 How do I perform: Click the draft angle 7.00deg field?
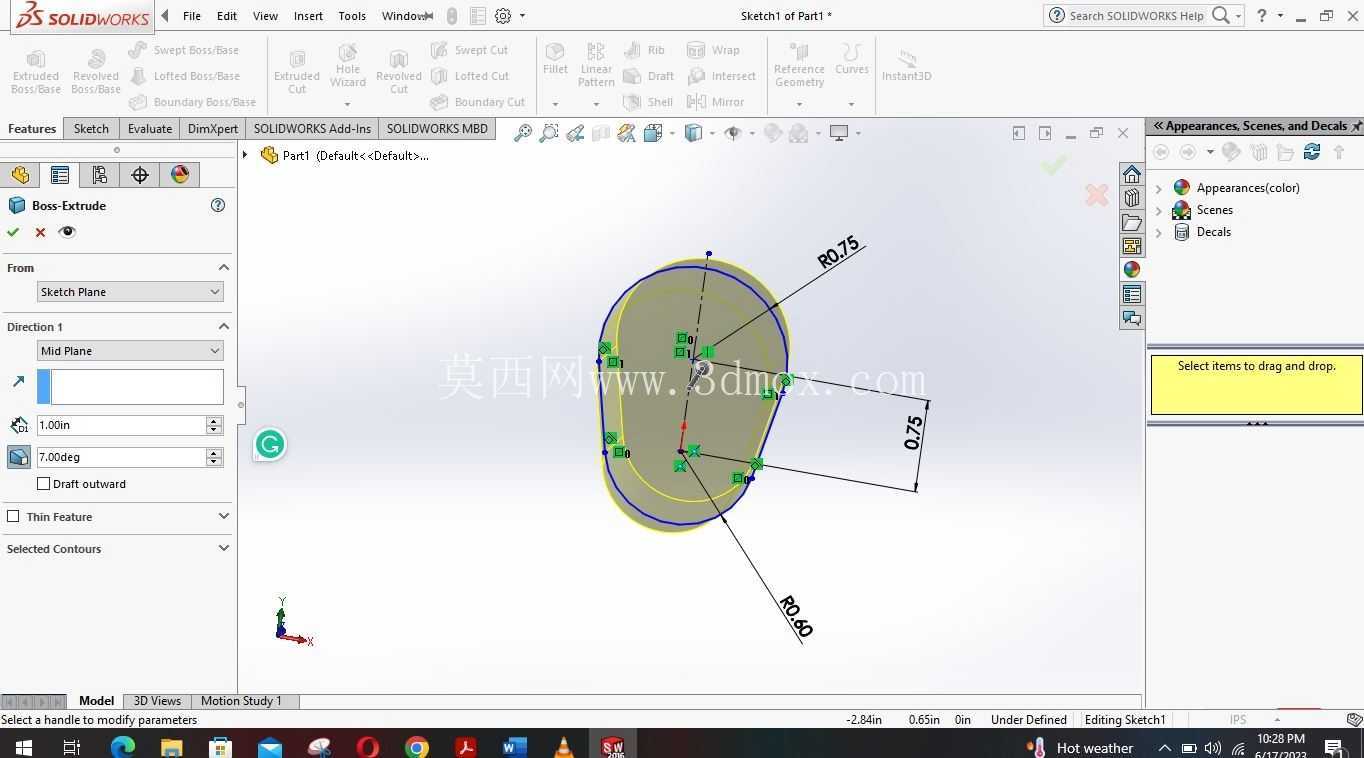[x=121, y=457]
